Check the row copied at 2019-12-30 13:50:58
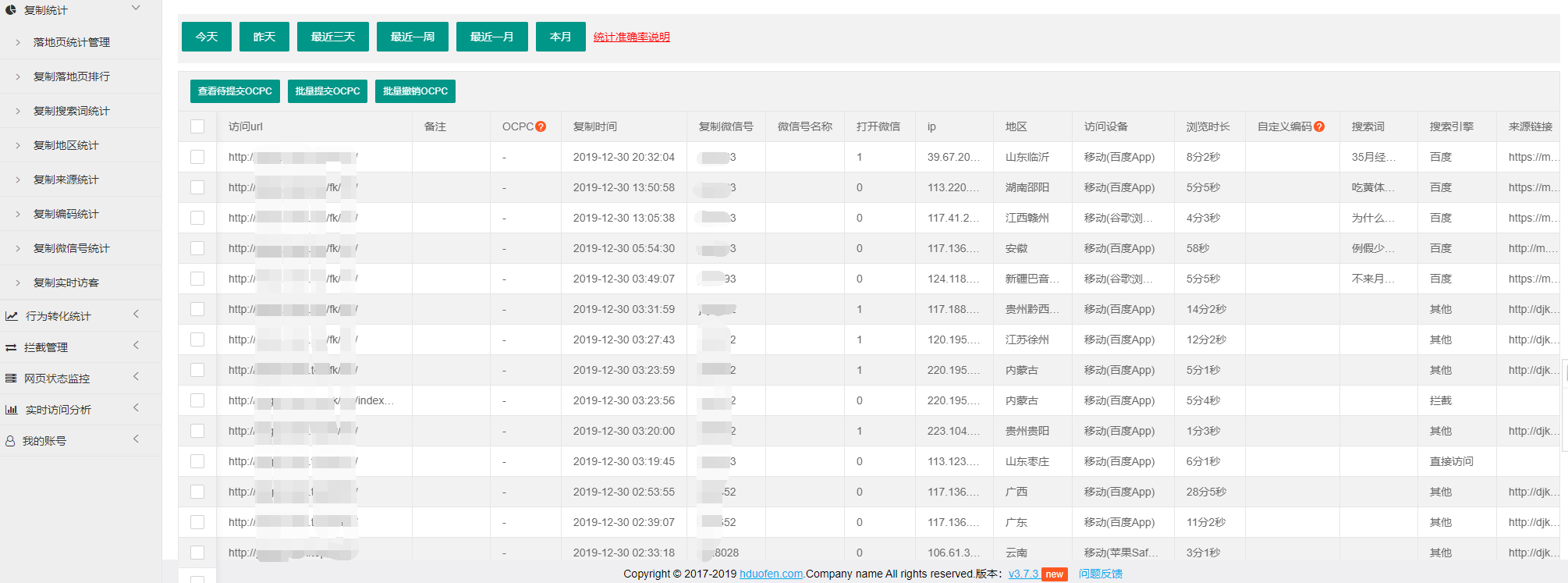 pyautogui.click(x=197, y=187)
